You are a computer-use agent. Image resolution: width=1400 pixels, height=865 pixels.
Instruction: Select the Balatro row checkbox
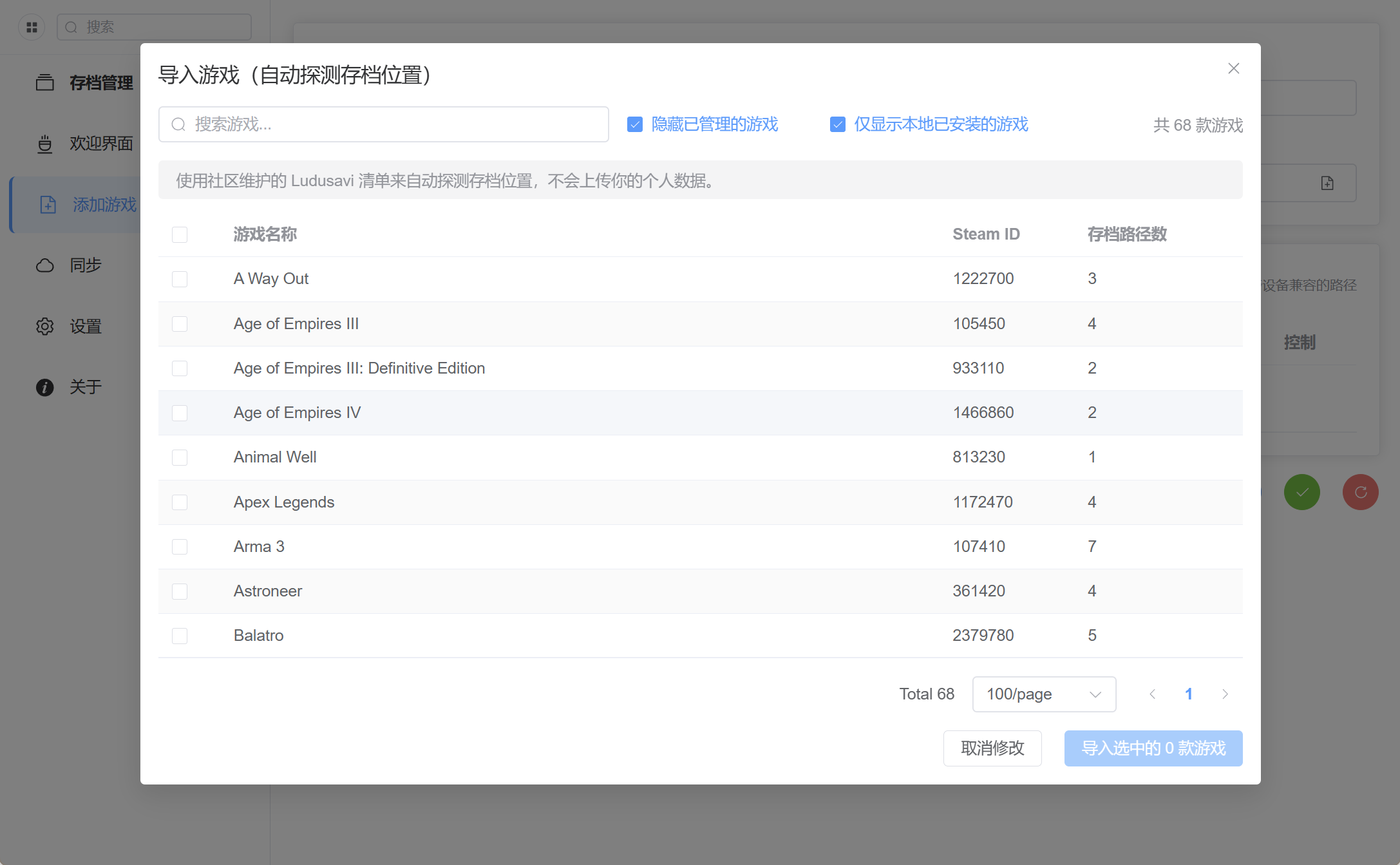180,636
